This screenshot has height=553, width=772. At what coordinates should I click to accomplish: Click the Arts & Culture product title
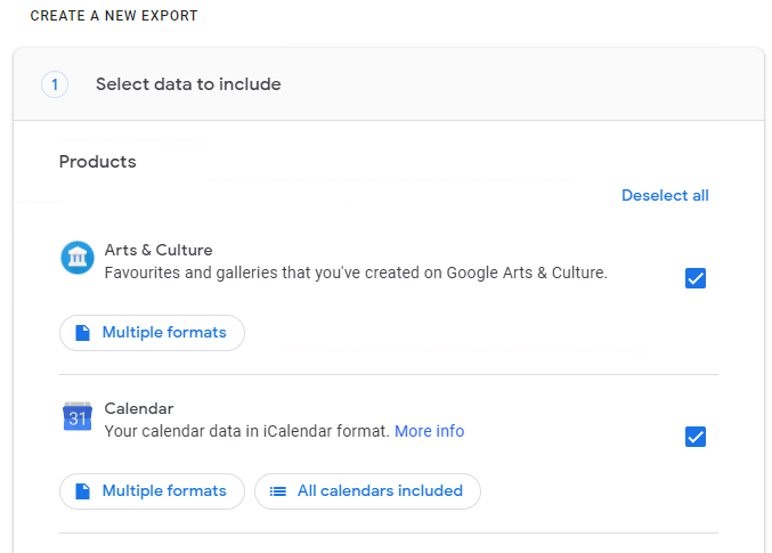[158, 250]
